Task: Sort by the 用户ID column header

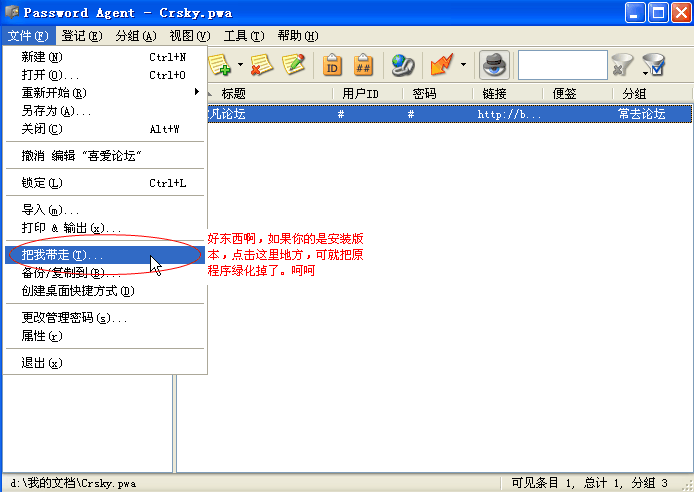Action: click(x=368, y=93)
